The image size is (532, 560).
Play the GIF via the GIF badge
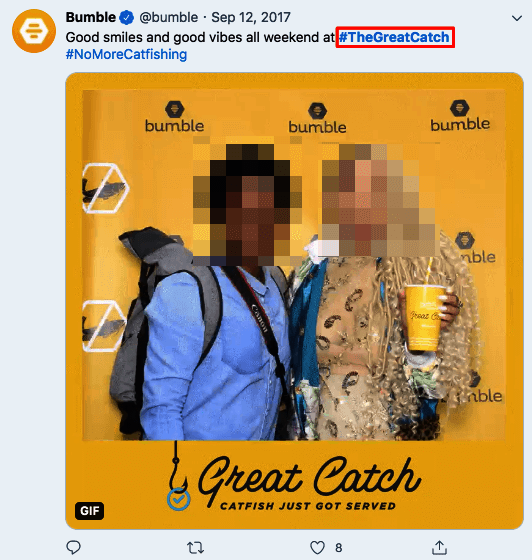tap(89, 511)
